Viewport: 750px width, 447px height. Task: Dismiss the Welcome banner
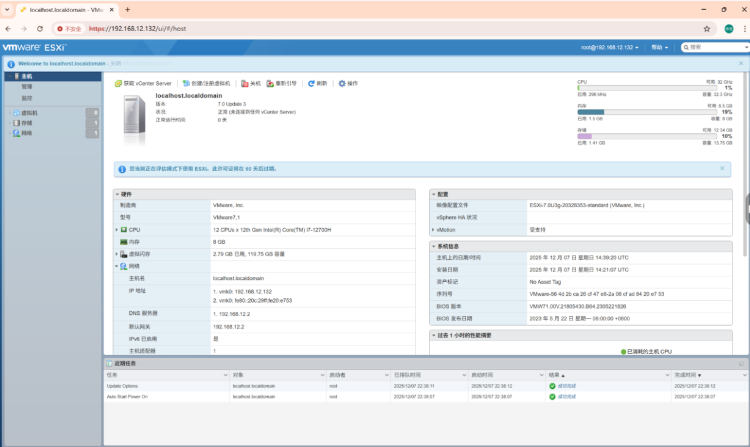(741, 63)
